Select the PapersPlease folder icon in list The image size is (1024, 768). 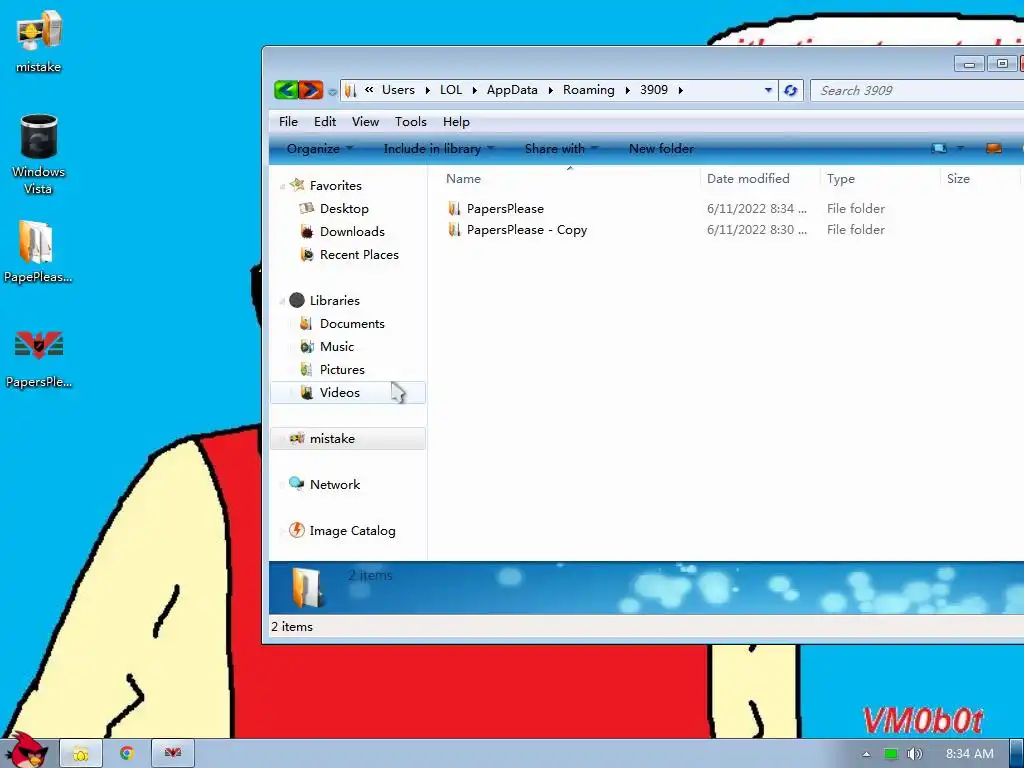click(455, 208)
